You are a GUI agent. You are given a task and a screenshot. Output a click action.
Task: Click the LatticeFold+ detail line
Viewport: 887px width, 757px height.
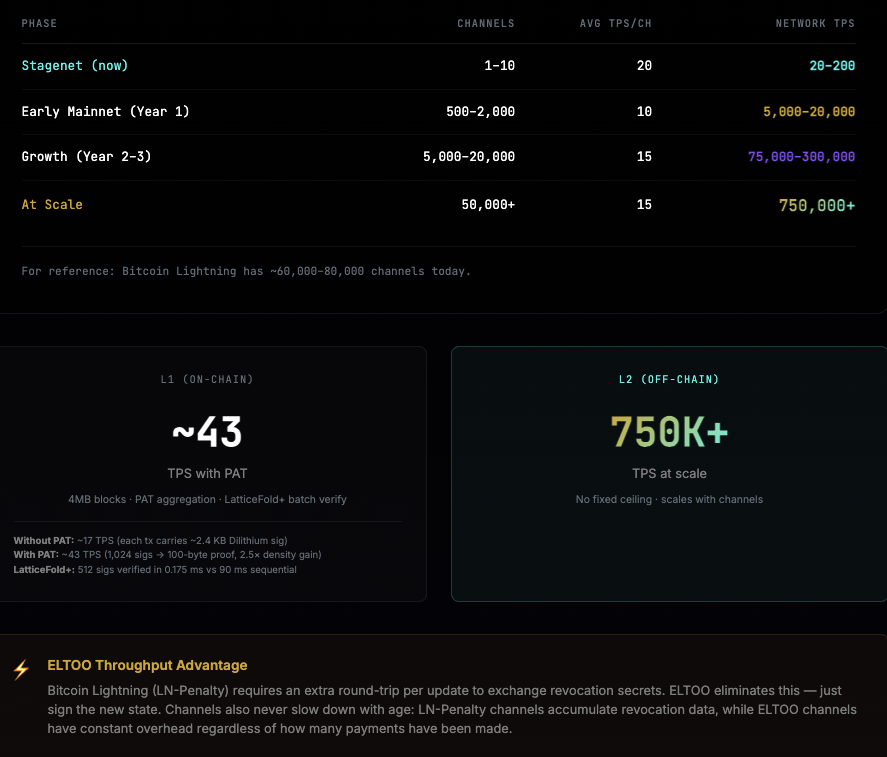click(155, 570)
